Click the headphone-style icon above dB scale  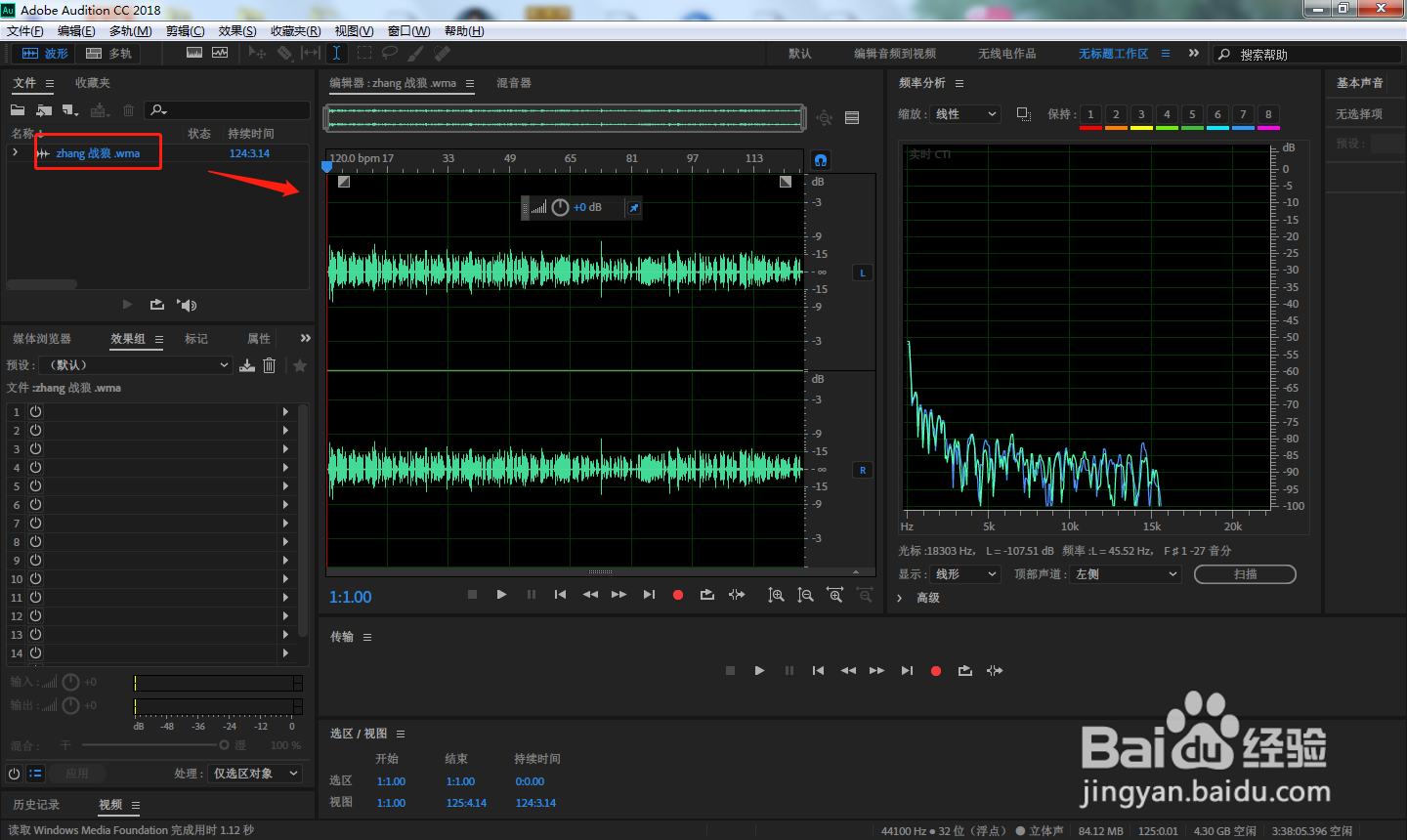pos(821,159)
